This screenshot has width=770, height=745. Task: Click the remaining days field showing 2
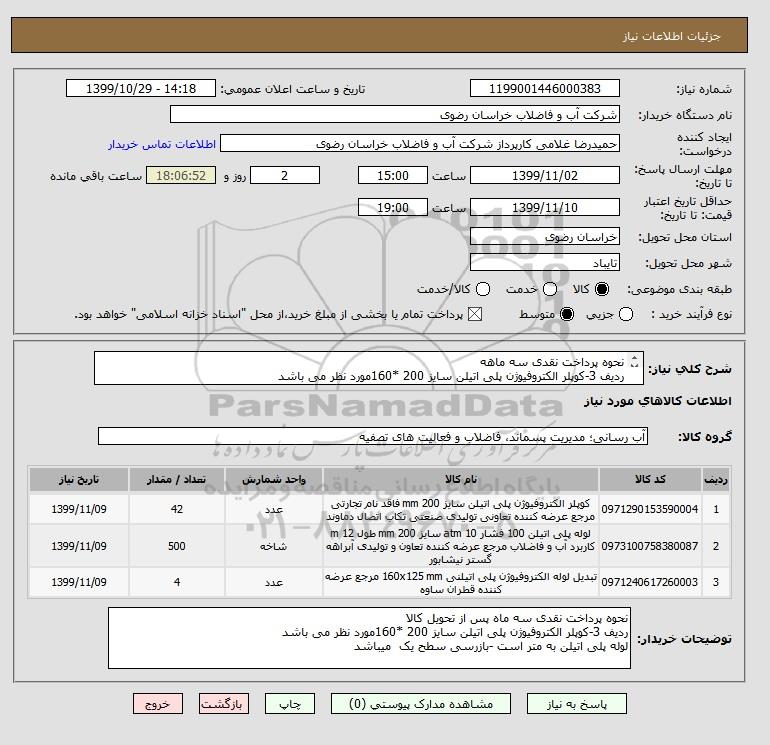pyautogui.click(x=285, y=175)
